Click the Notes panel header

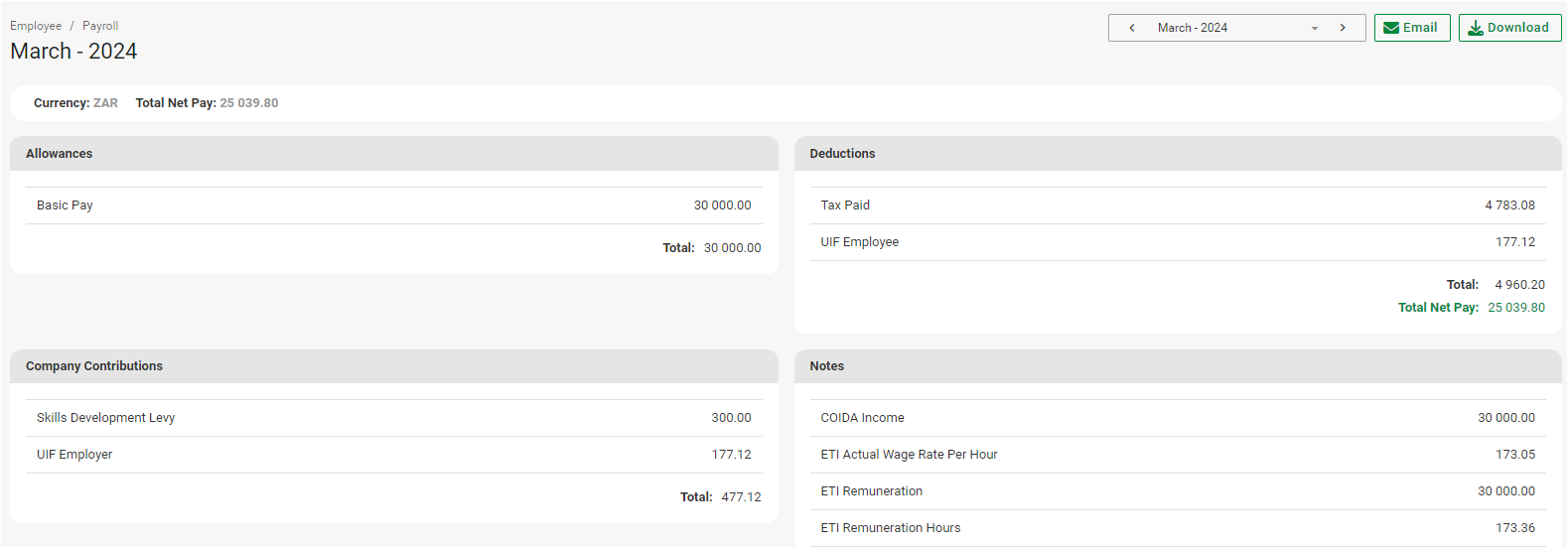[x=1177, y=366]
